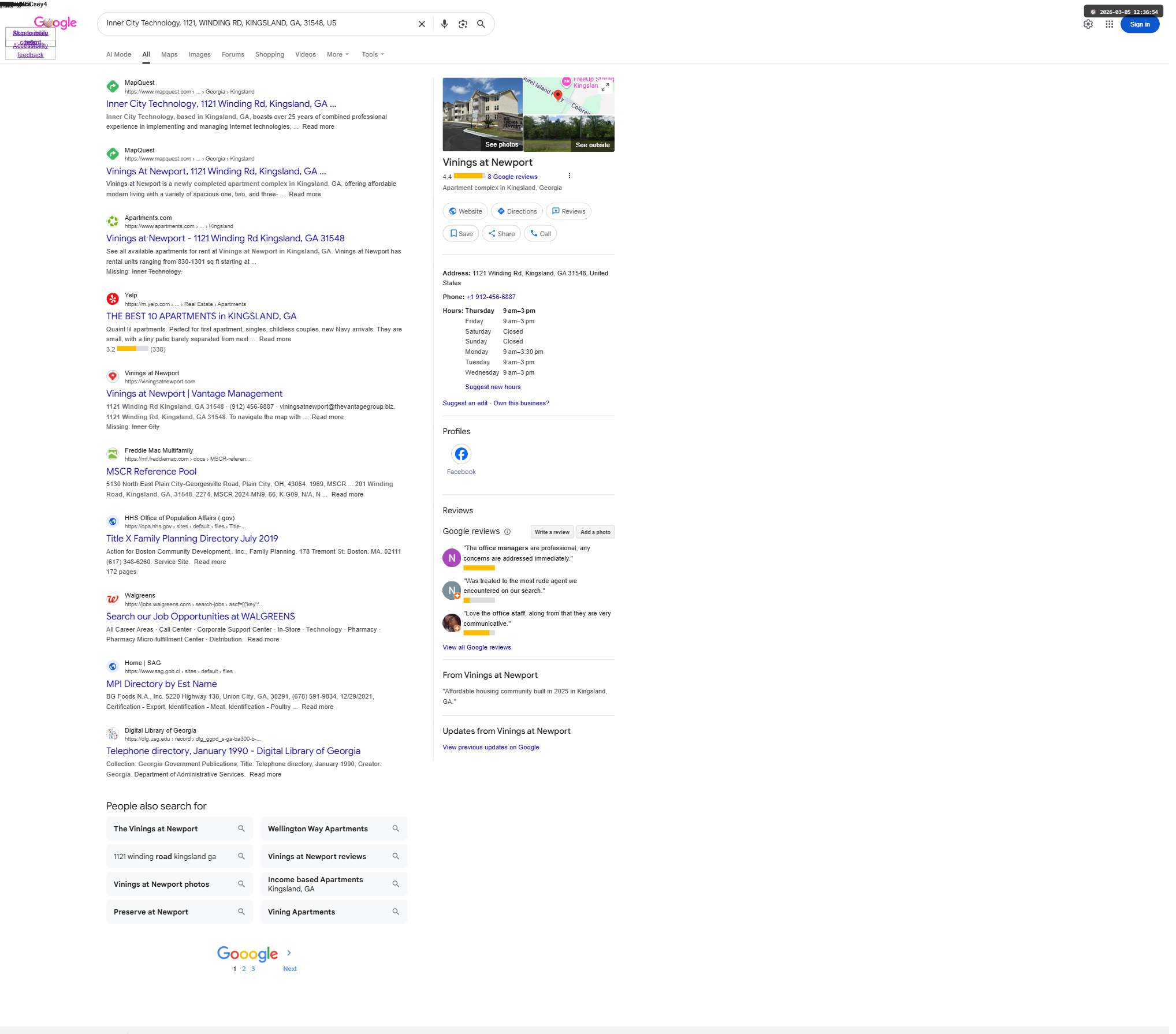Click the Apartments.com favicon
This screenshot has width=1176, height=1034.
point(113,222)
